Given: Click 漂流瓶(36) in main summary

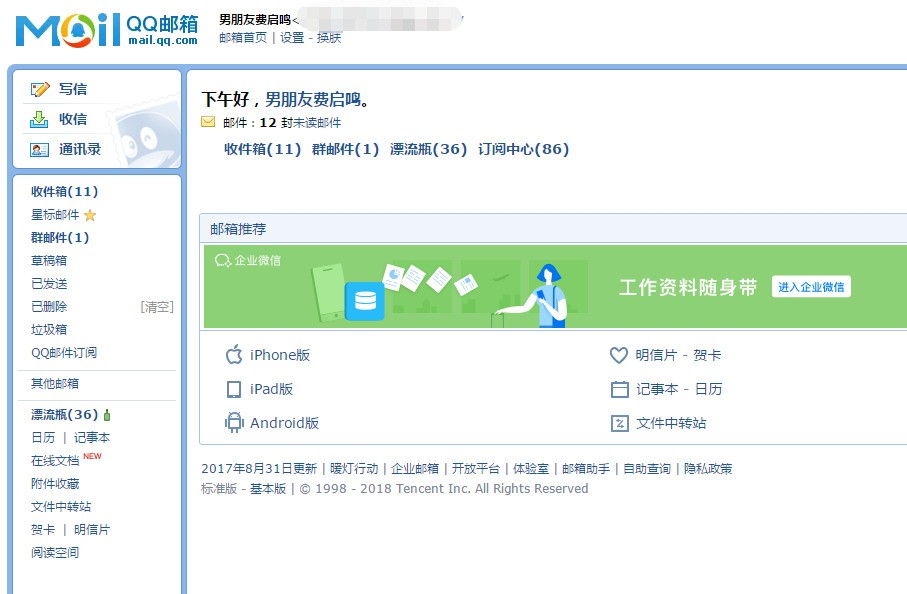Looking at the screenshot, I should tap(428, 149).
